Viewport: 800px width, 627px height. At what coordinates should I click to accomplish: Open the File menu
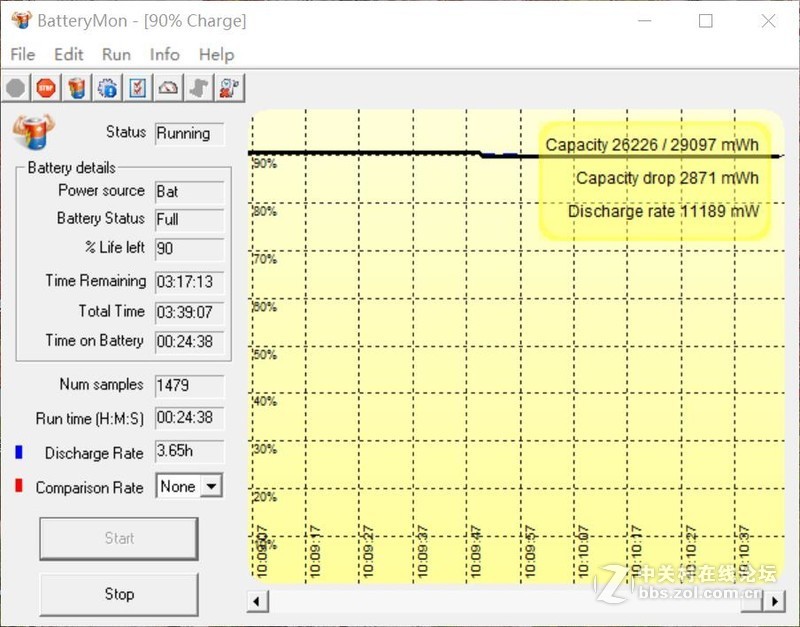(x=22, y=54)
